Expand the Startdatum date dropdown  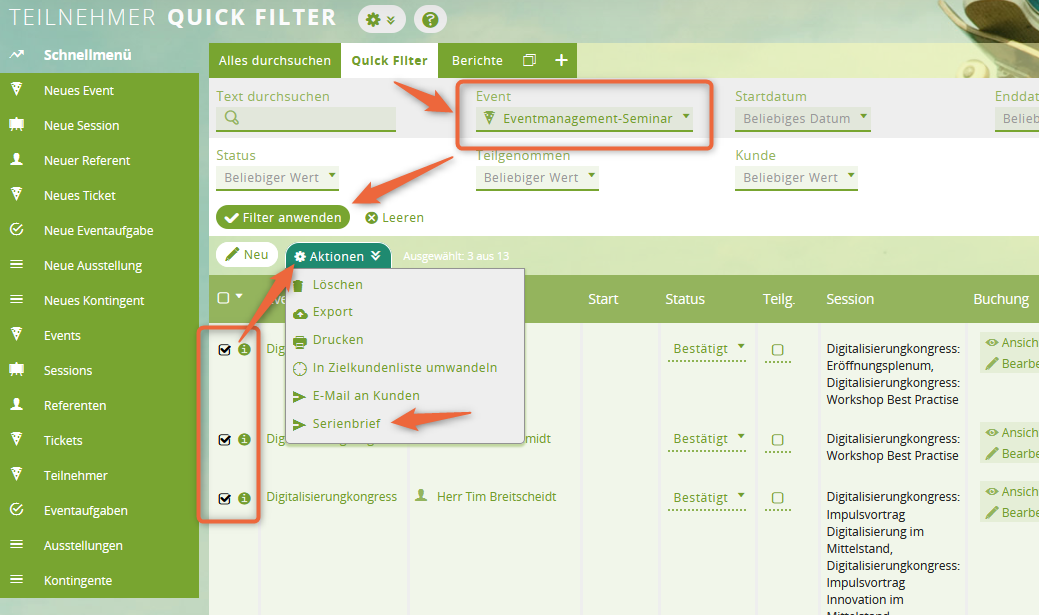click(802, 118)
